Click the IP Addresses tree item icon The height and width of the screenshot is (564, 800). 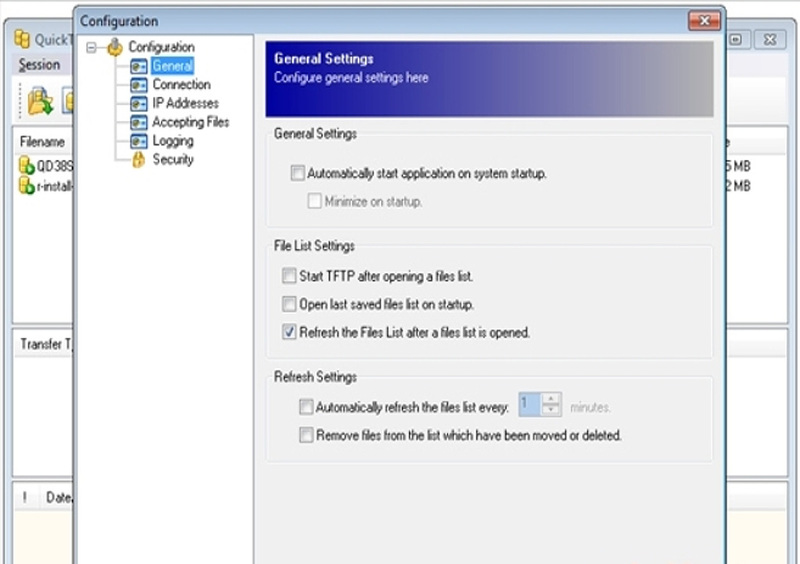[x=139, y=104]
